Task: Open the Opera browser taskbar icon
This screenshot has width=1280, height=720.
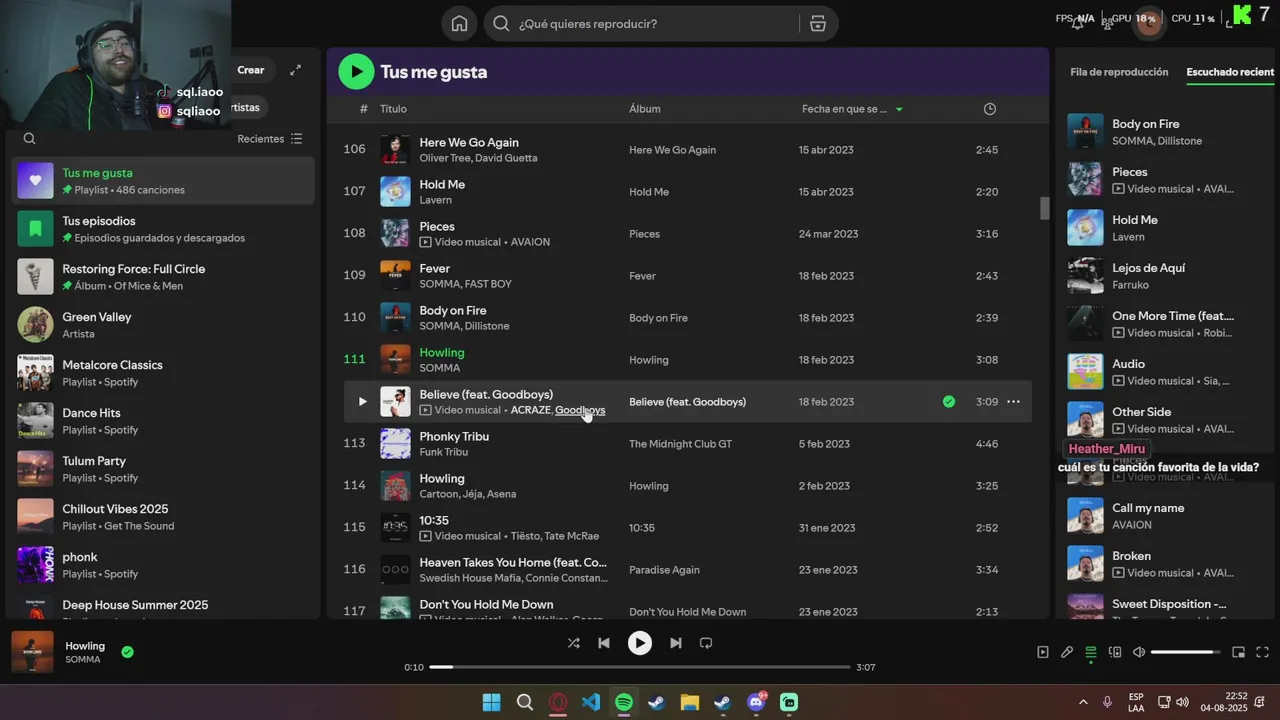Action: point(557,703)
